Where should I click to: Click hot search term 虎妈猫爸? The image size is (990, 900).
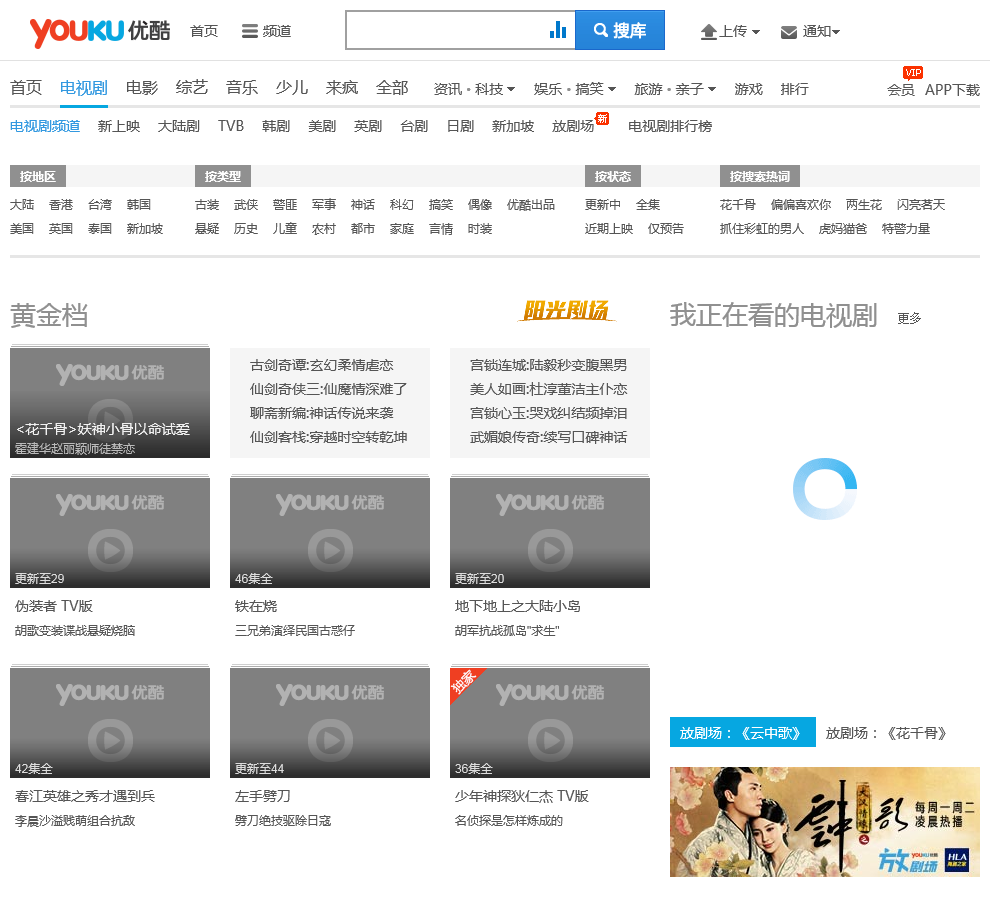click(x=842, y=229)
